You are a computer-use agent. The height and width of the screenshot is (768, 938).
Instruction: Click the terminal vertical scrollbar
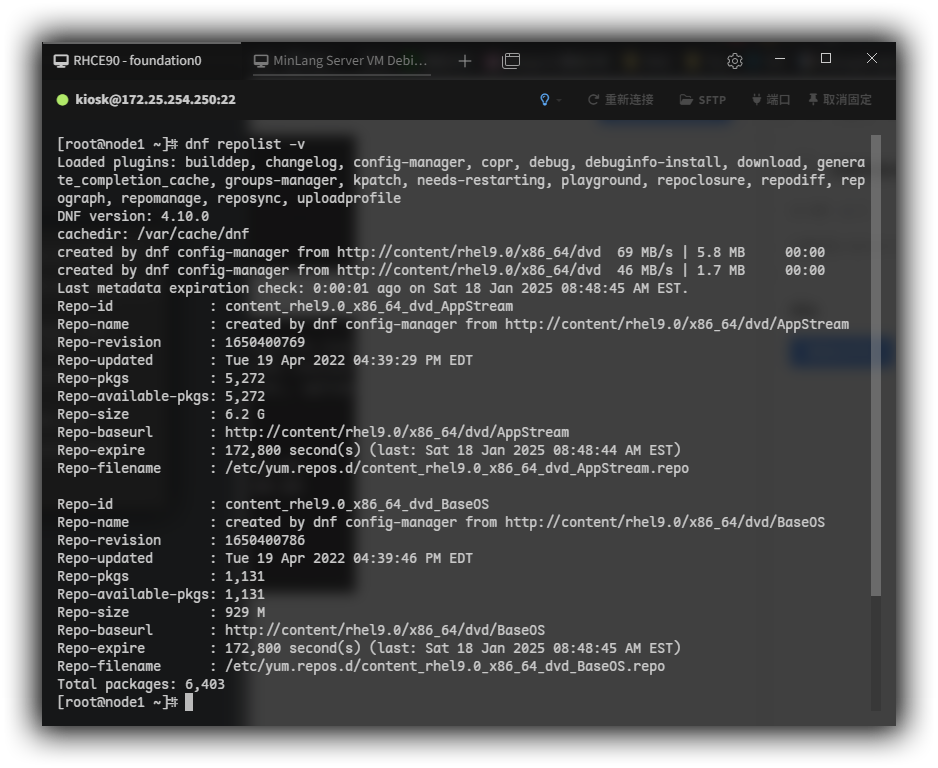coord(876,365)
